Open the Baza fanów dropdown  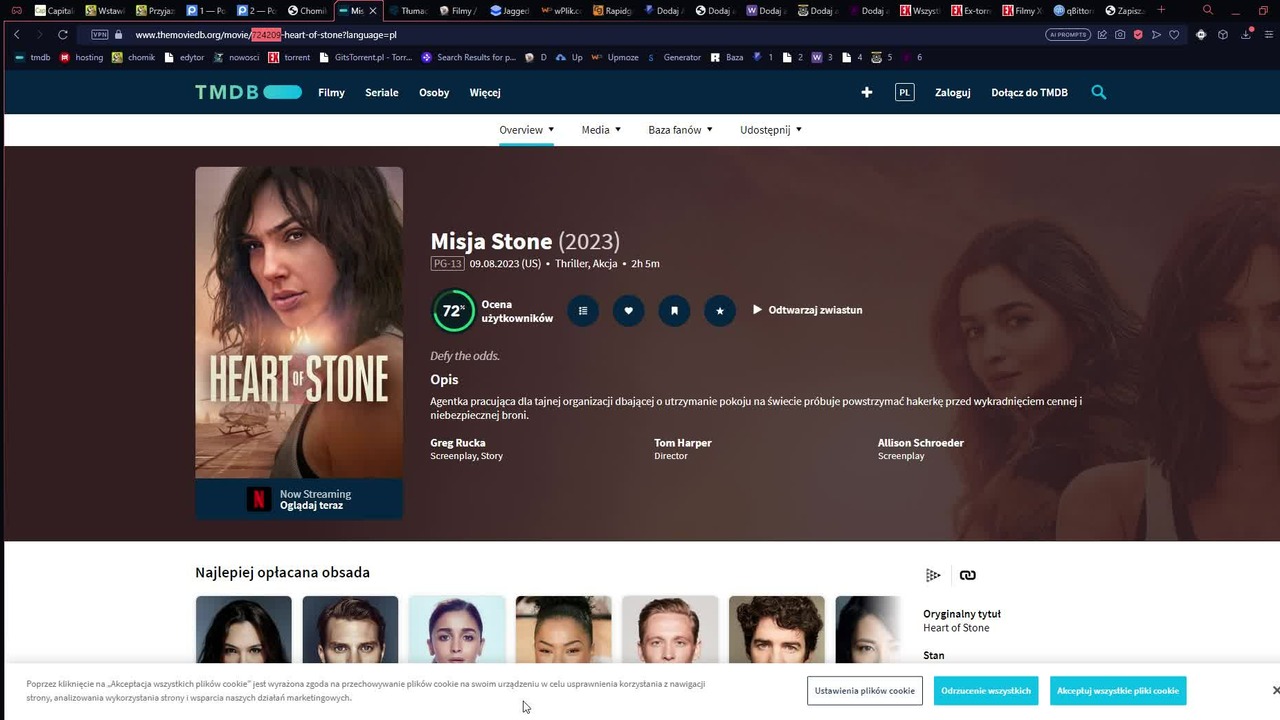(681, 130)
